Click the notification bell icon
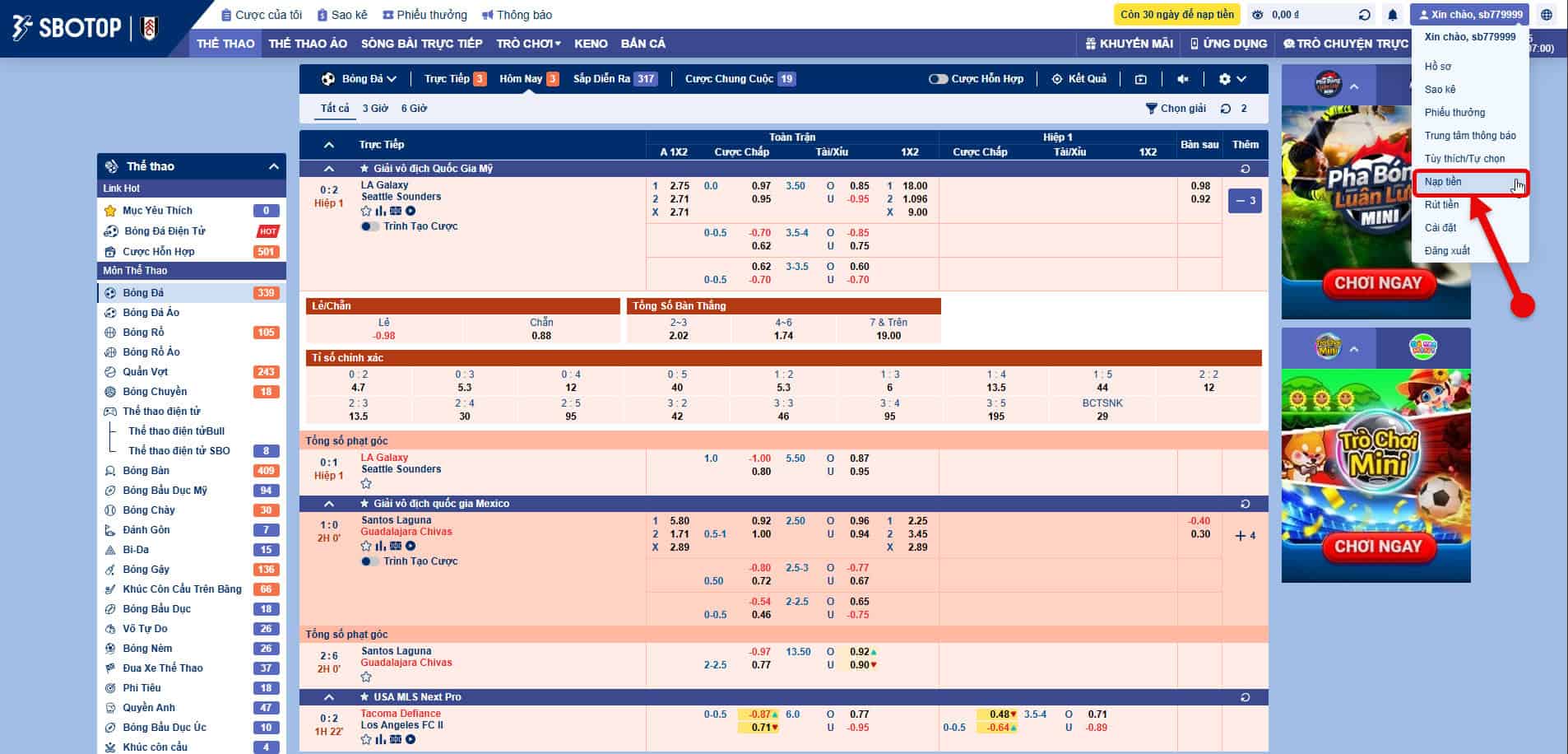 point(1392,15)
